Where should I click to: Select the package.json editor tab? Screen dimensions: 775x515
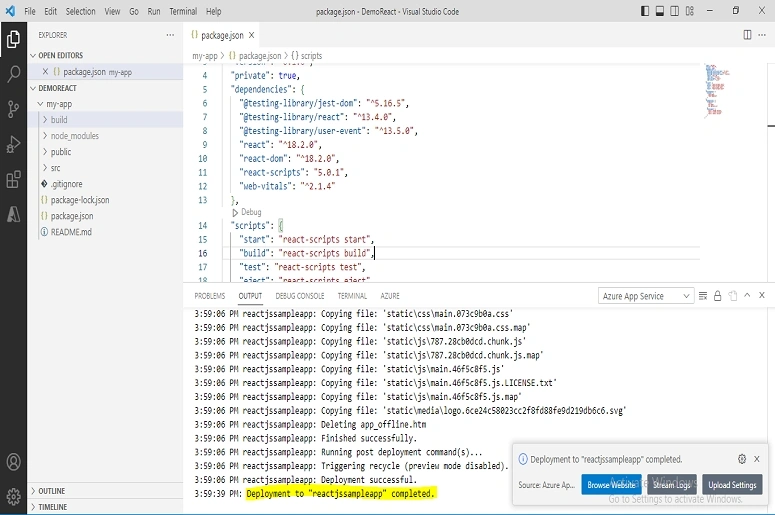222,35
